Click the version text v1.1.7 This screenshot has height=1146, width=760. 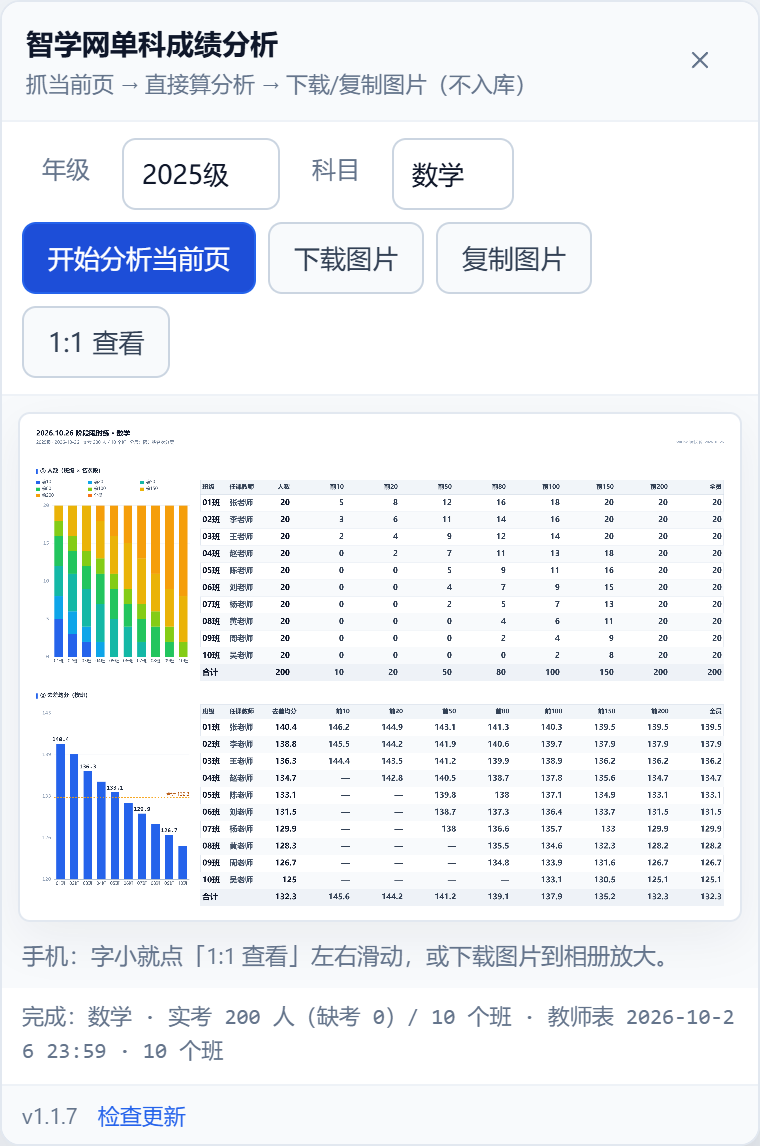[49, 1116]
